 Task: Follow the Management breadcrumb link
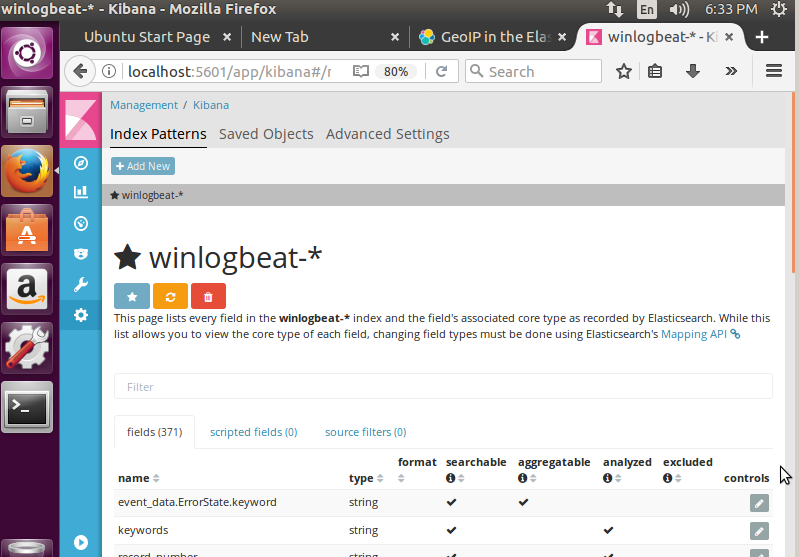(x=144, y=105)
